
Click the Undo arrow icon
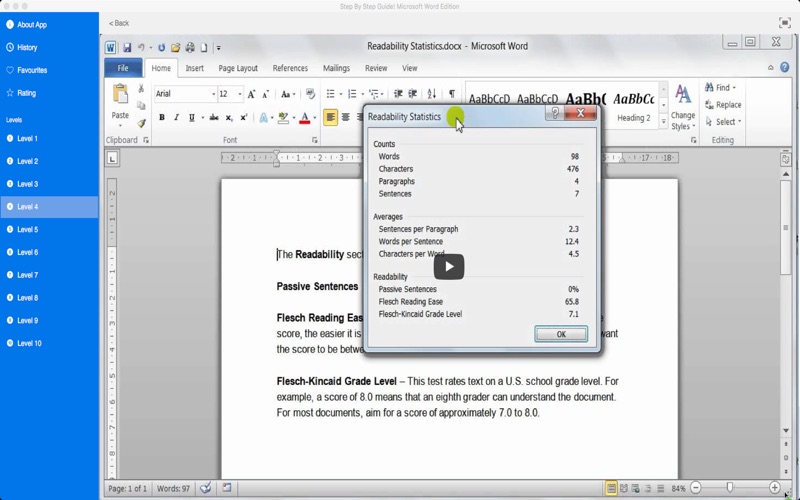click(x=141, y=47)
